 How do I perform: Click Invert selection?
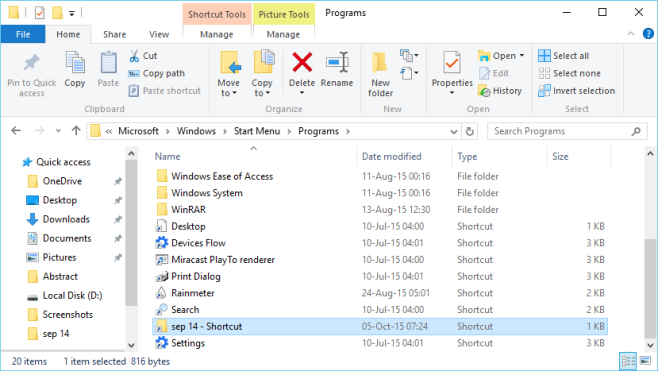click(577, 91)
